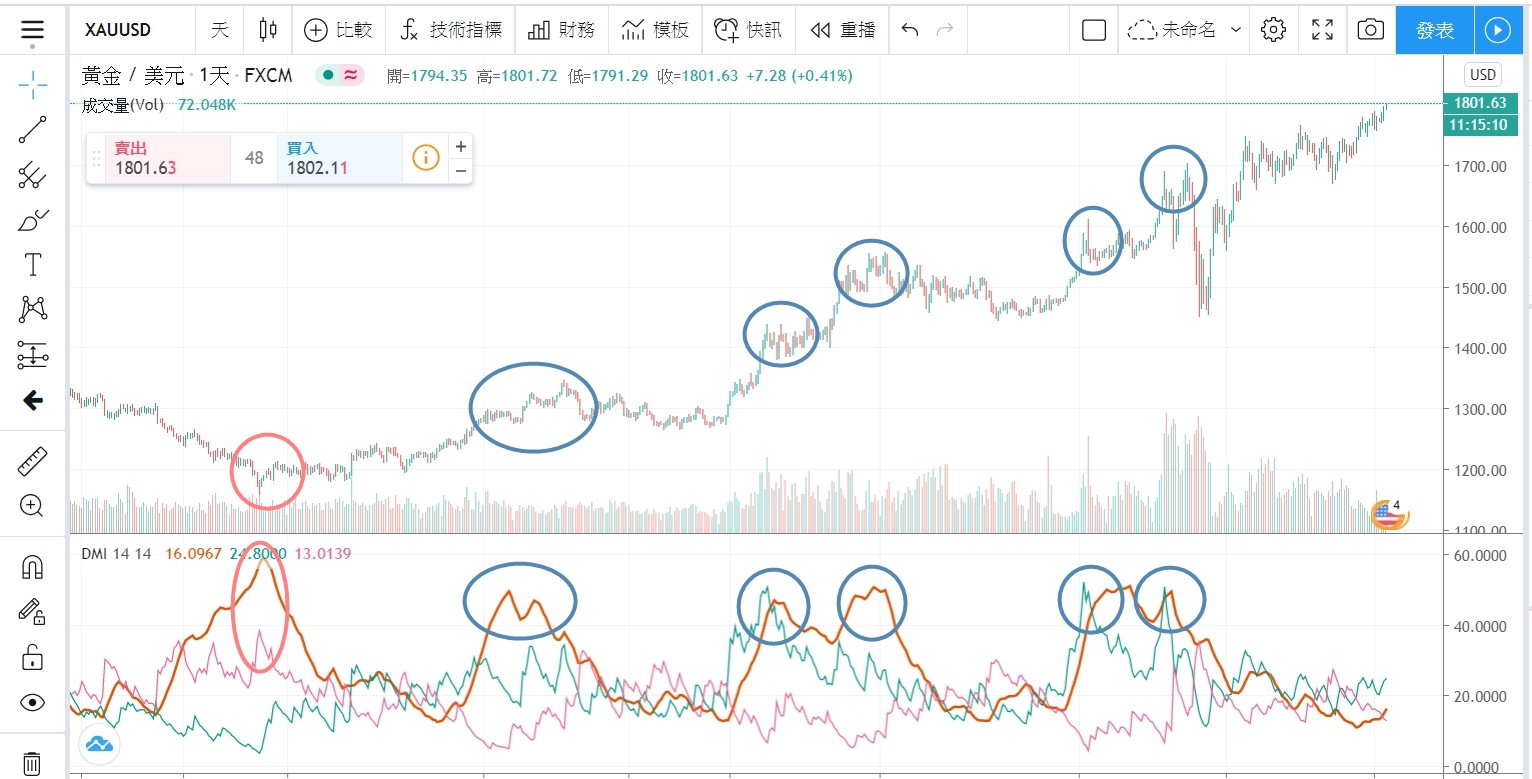Screen dimensions: 1532x779
Task: Open the chart settings gear
Action: pos(1273,30)
